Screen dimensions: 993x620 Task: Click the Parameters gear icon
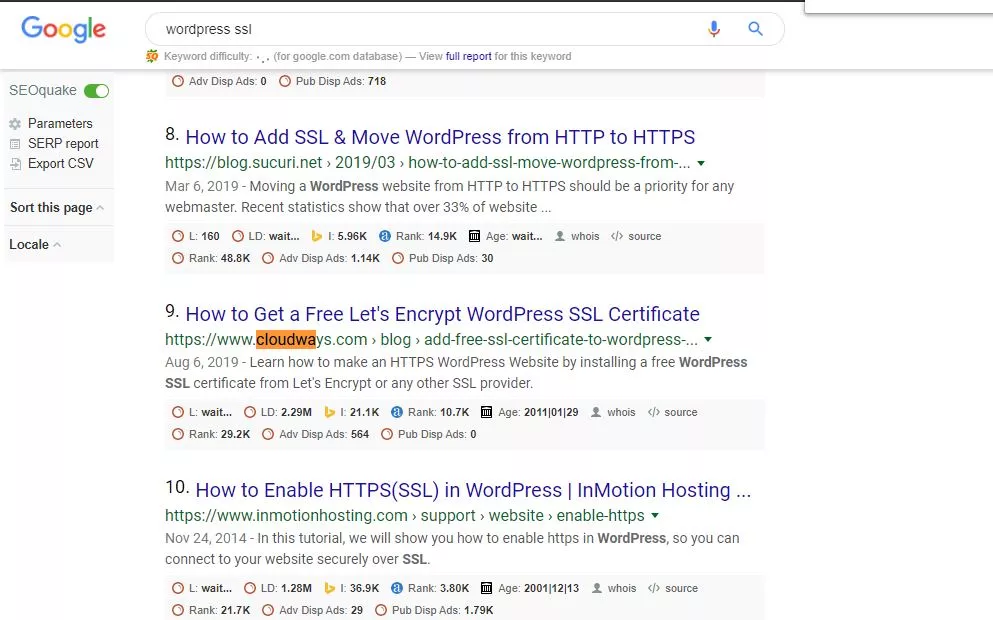click(15, 123)
